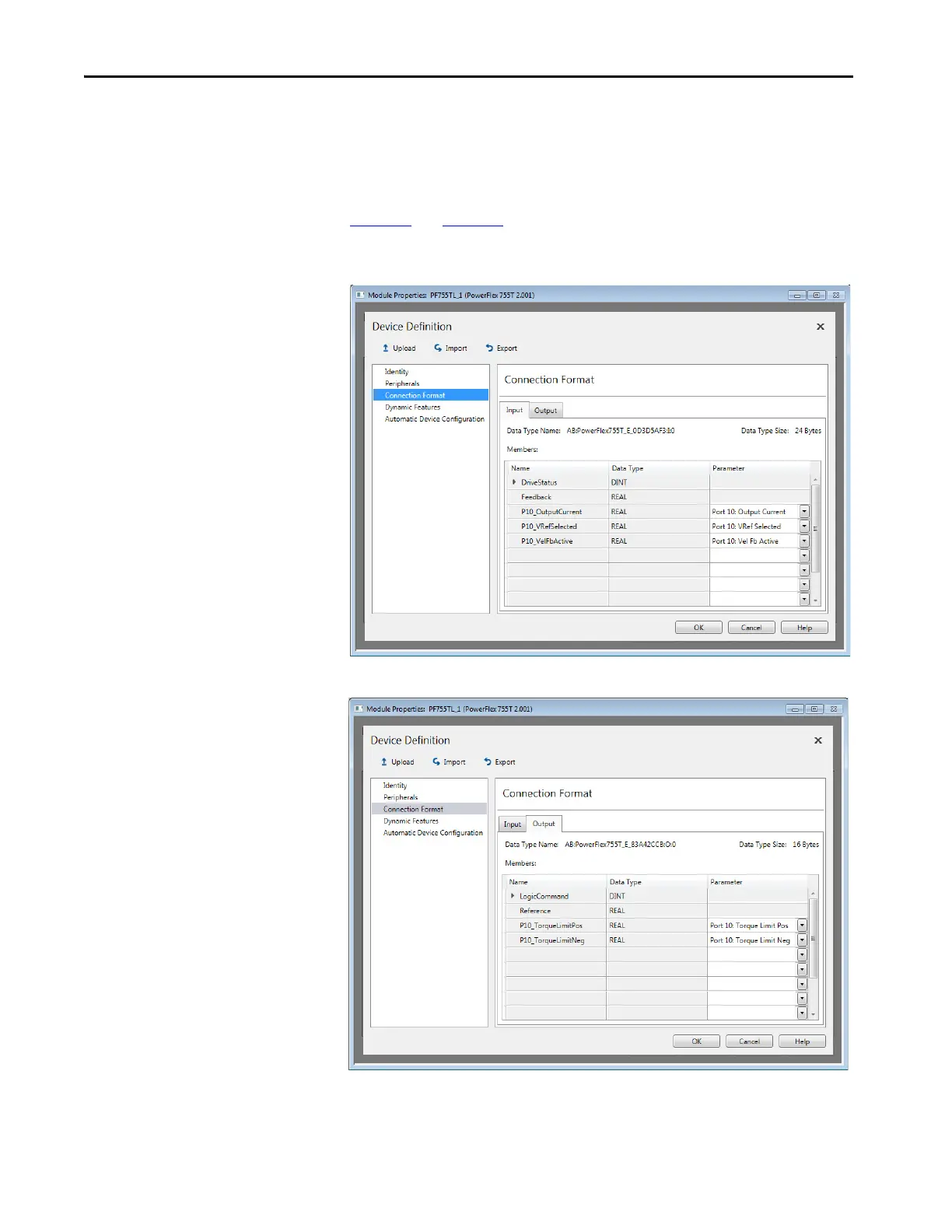The height and width of the screenshot is (1232, 952).
Task: Click OK in the DriveStatus dialog
Action: pyautogui.click(x=698, y=628)
